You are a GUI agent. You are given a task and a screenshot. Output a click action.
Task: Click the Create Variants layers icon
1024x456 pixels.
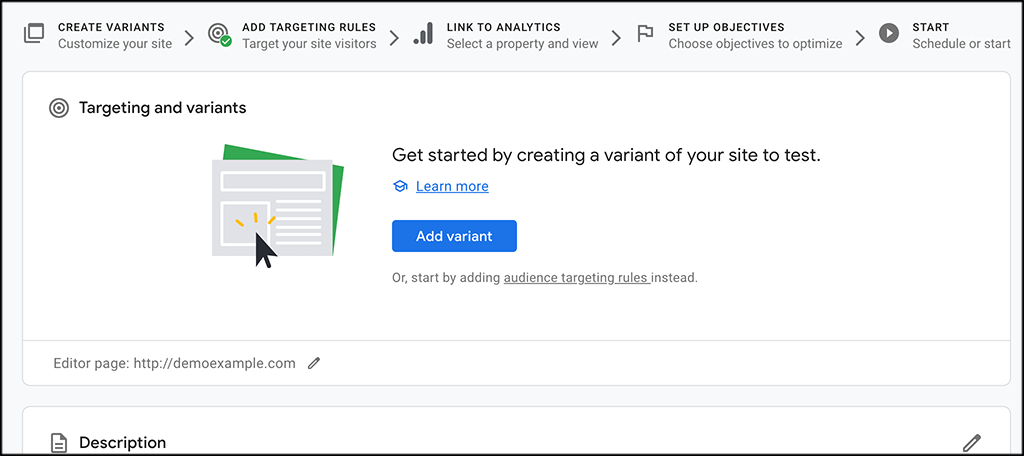click(x=33, y=34)
